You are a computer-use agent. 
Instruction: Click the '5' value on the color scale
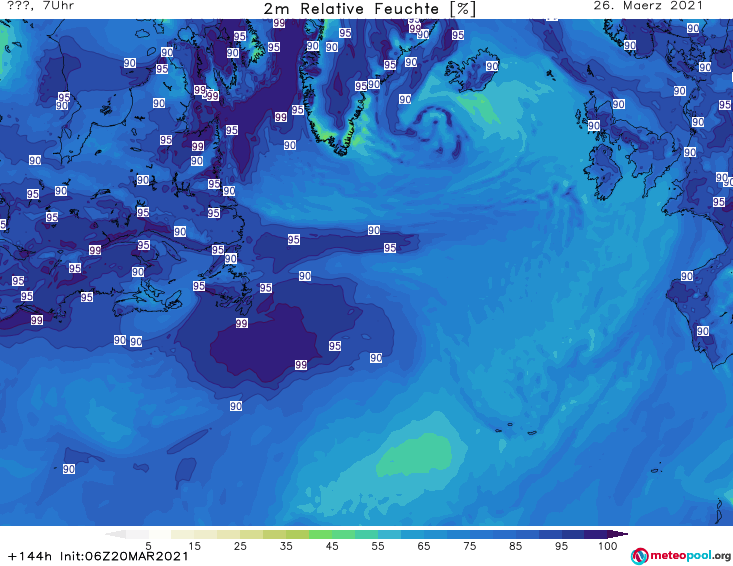(148, 546)
